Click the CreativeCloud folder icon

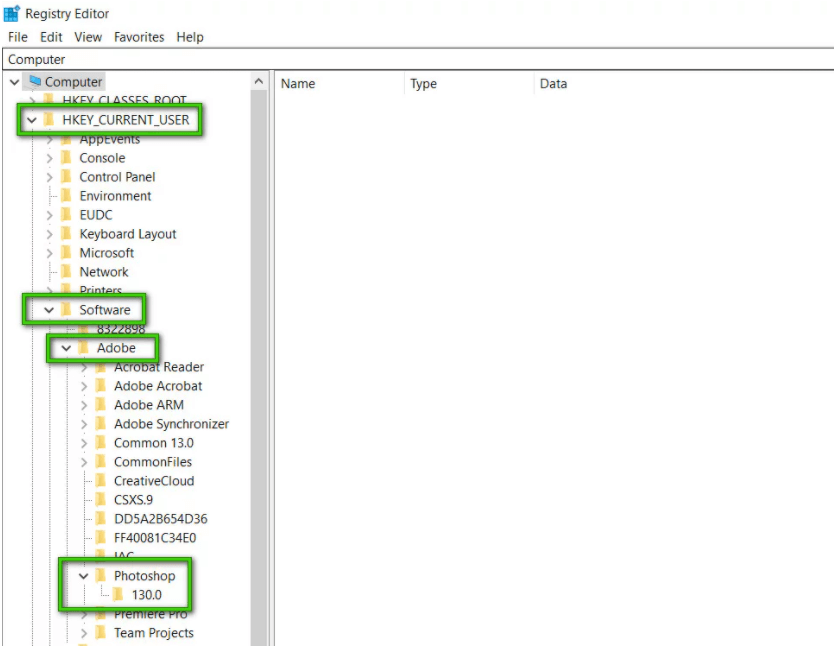pos(100,480)
